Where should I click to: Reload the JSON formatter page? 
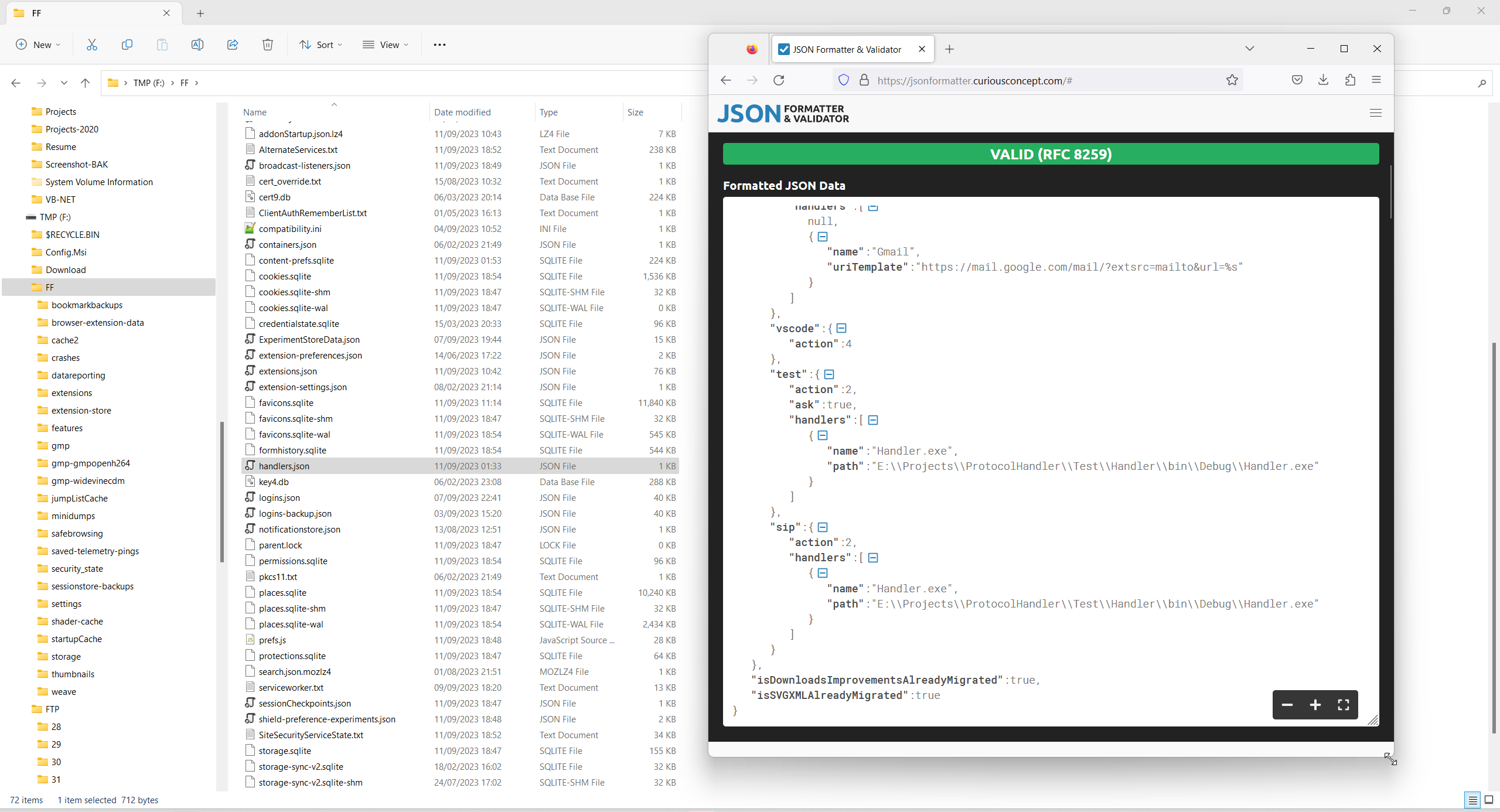779,80
